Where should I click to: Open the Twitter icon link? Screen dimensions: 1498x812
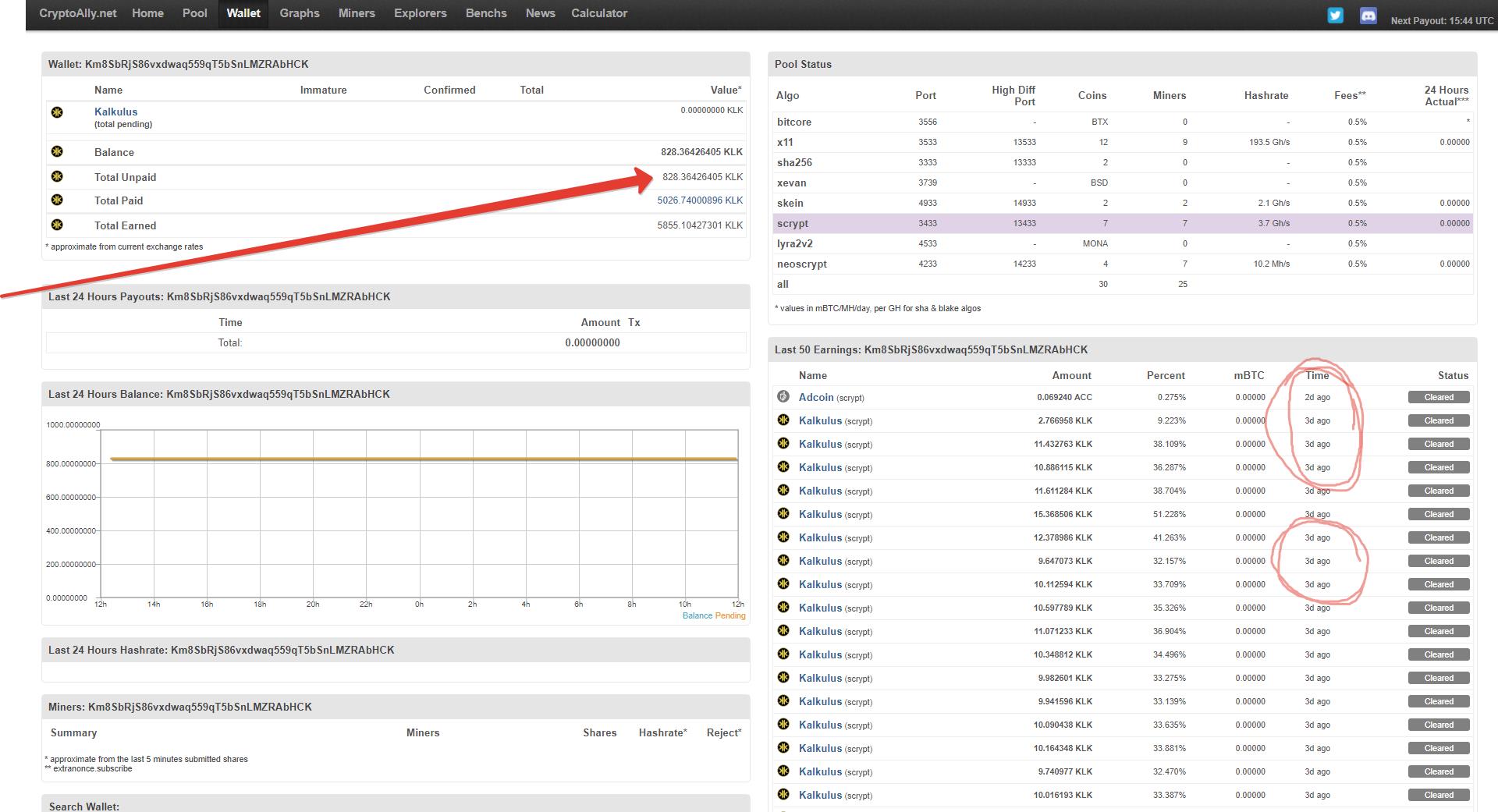pos(1336,16)
